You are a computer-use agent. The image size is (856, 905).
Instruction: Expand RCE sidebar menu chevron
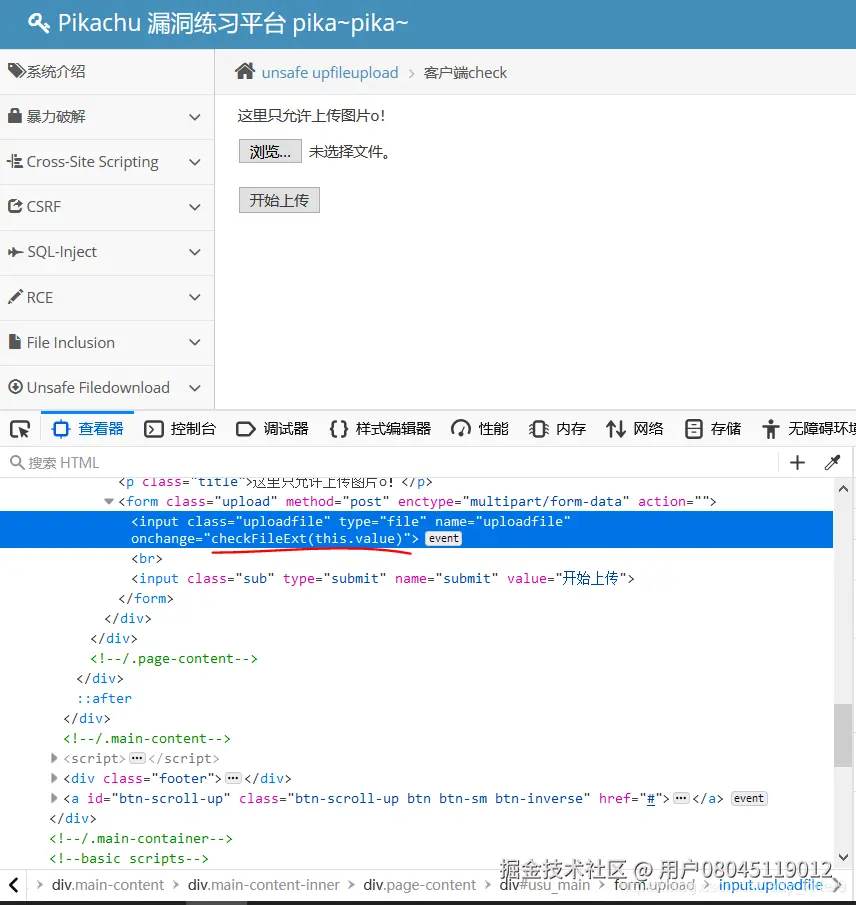[195, 297]
